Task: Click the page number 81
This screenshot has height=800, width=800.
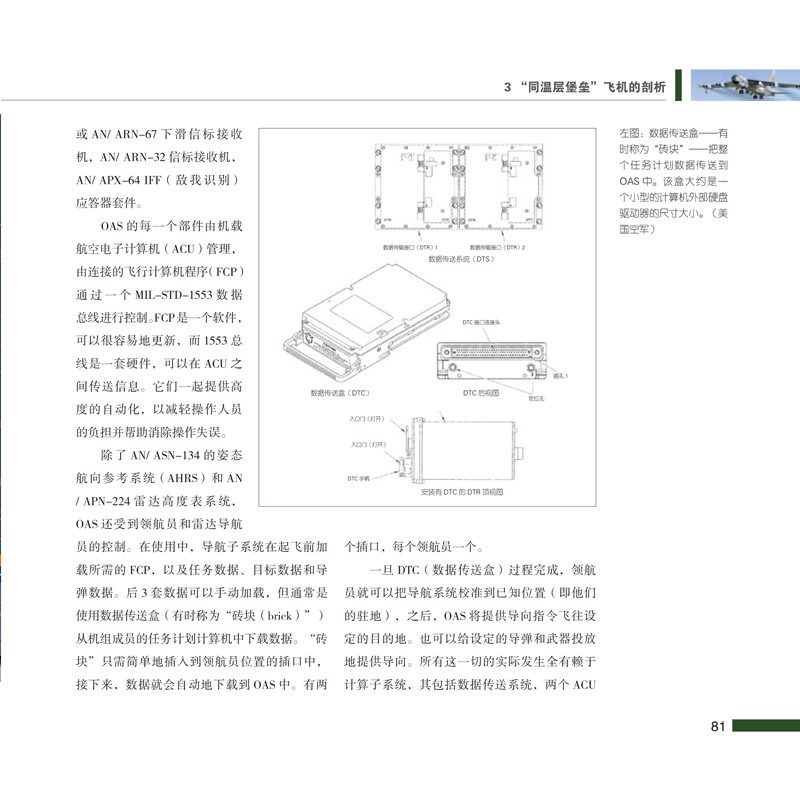Action: point(716,727)
